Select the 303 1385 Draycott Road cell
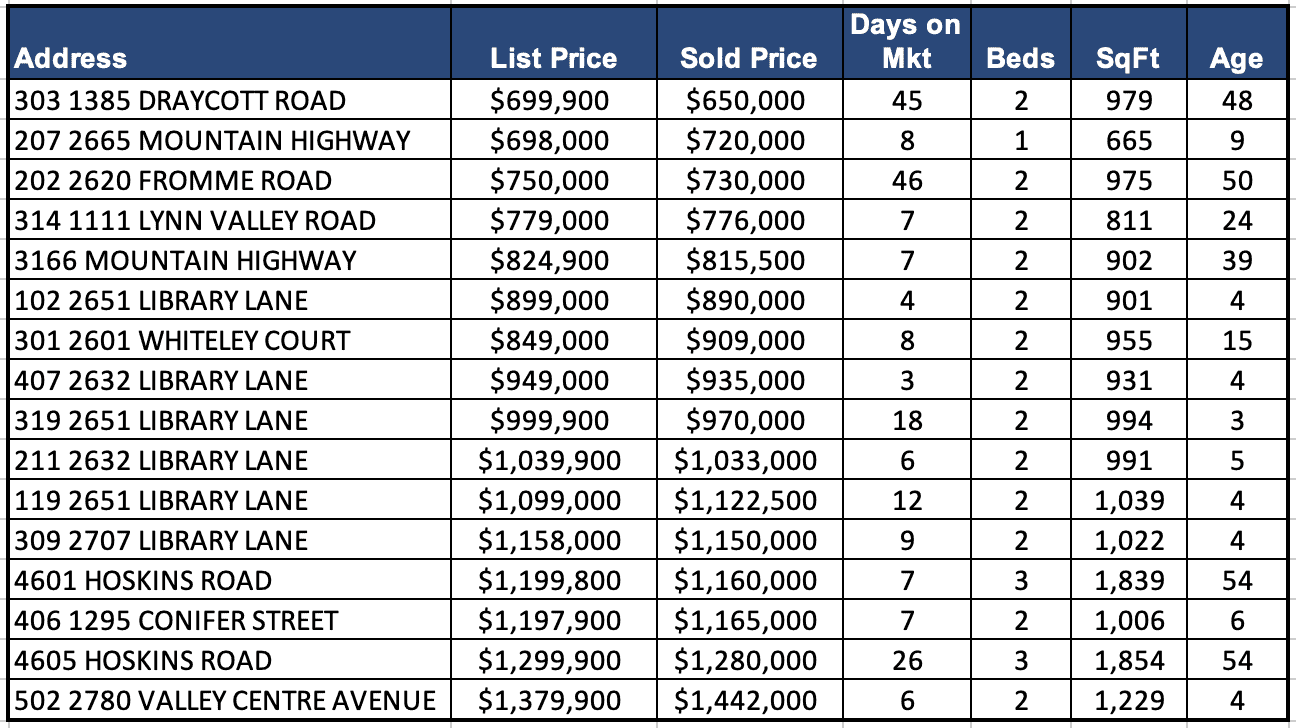 click(180, 101)
